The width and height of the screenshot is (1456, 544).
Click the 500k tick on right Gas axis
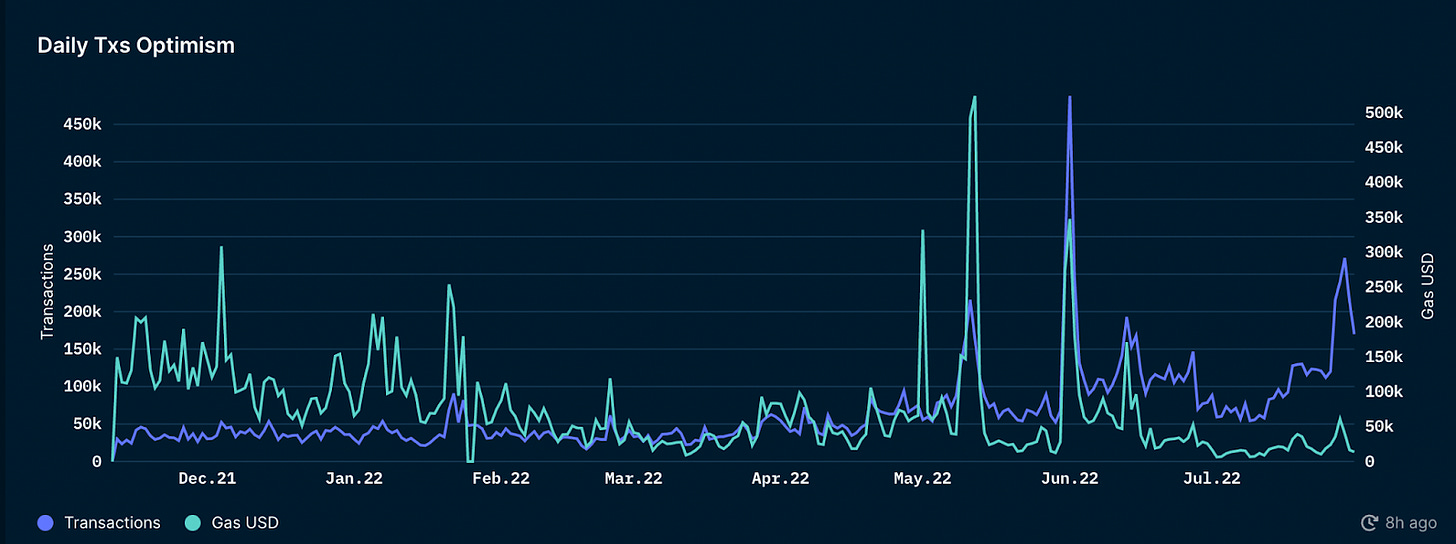1385,113
